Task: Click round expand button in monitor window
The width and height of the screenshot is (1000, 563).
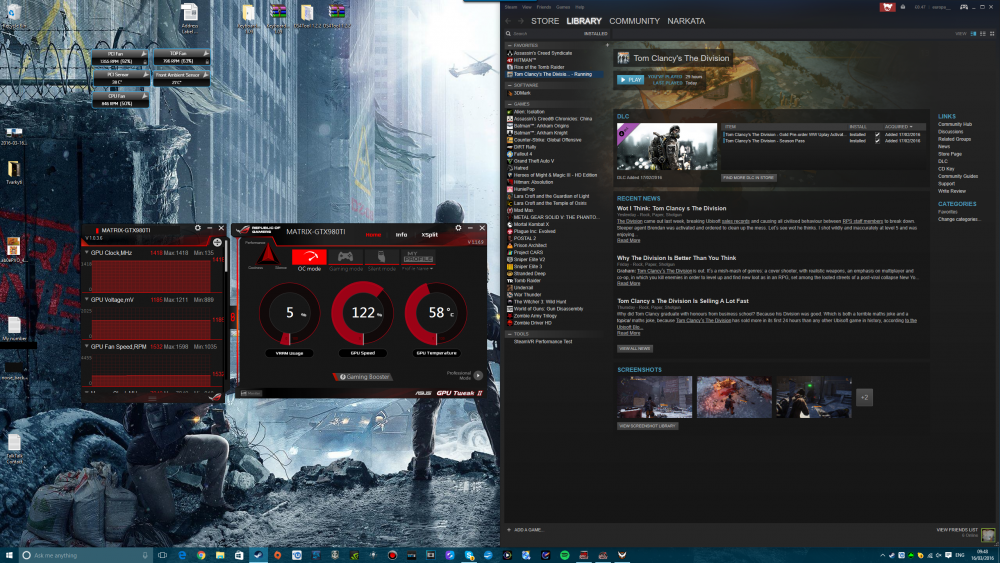Action: [217, 242]
